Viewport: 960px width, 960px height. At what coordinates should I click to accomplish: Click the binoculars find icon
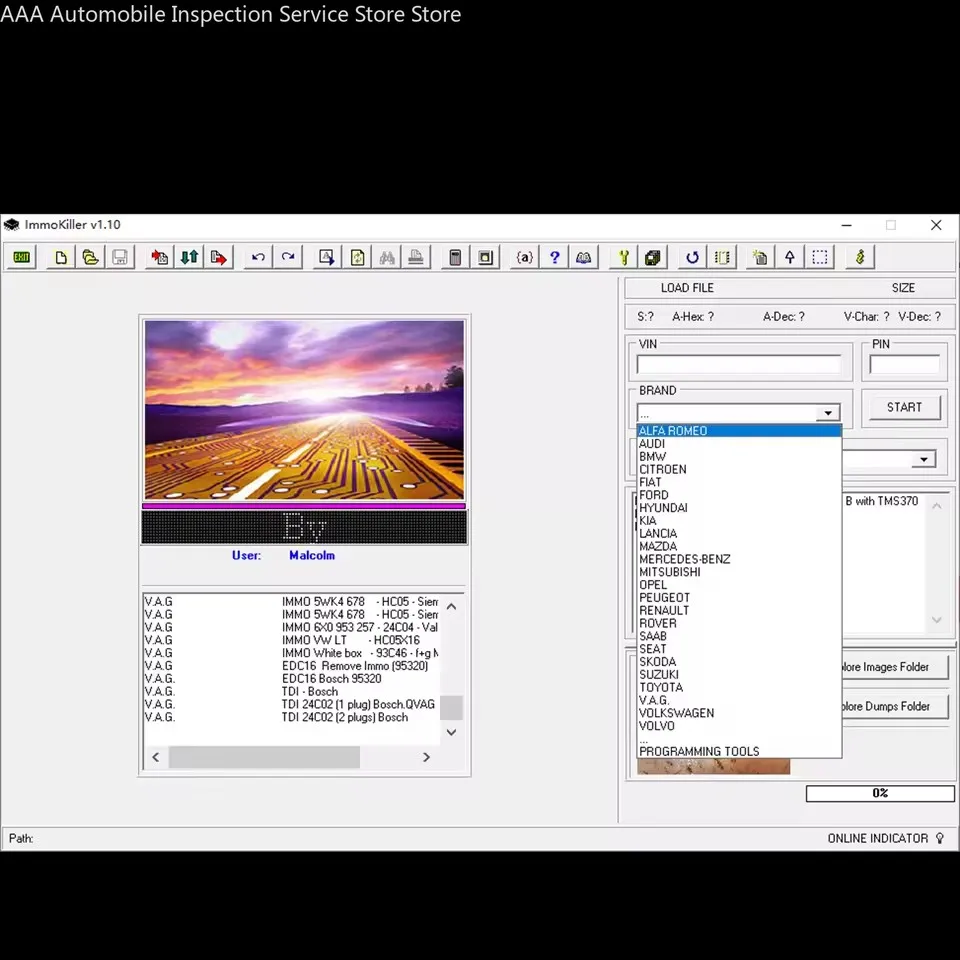click(x=386, y=257)
